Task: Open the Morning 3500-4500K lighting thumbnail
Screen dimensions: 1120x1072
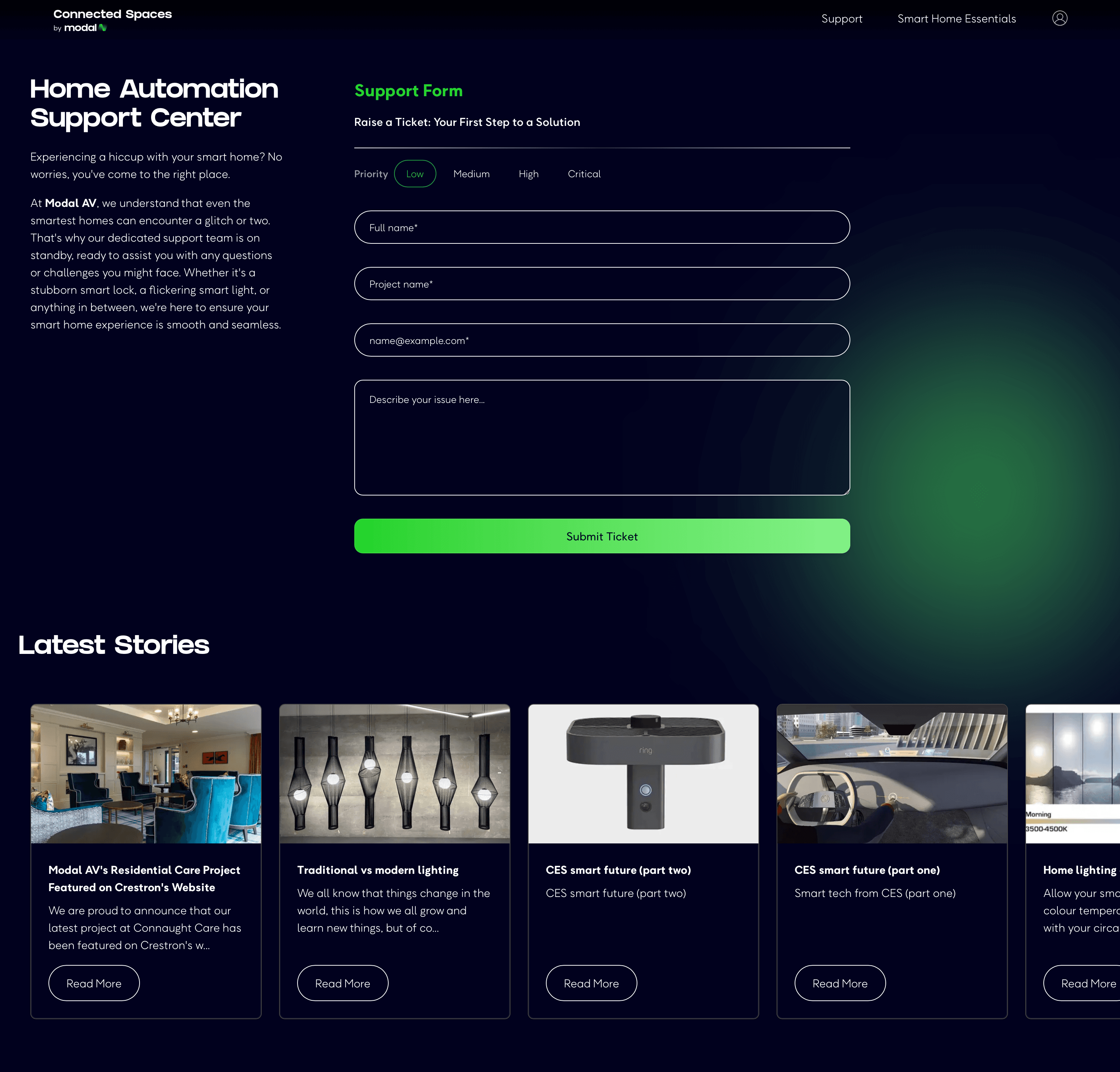Action: pos(1073,774)
